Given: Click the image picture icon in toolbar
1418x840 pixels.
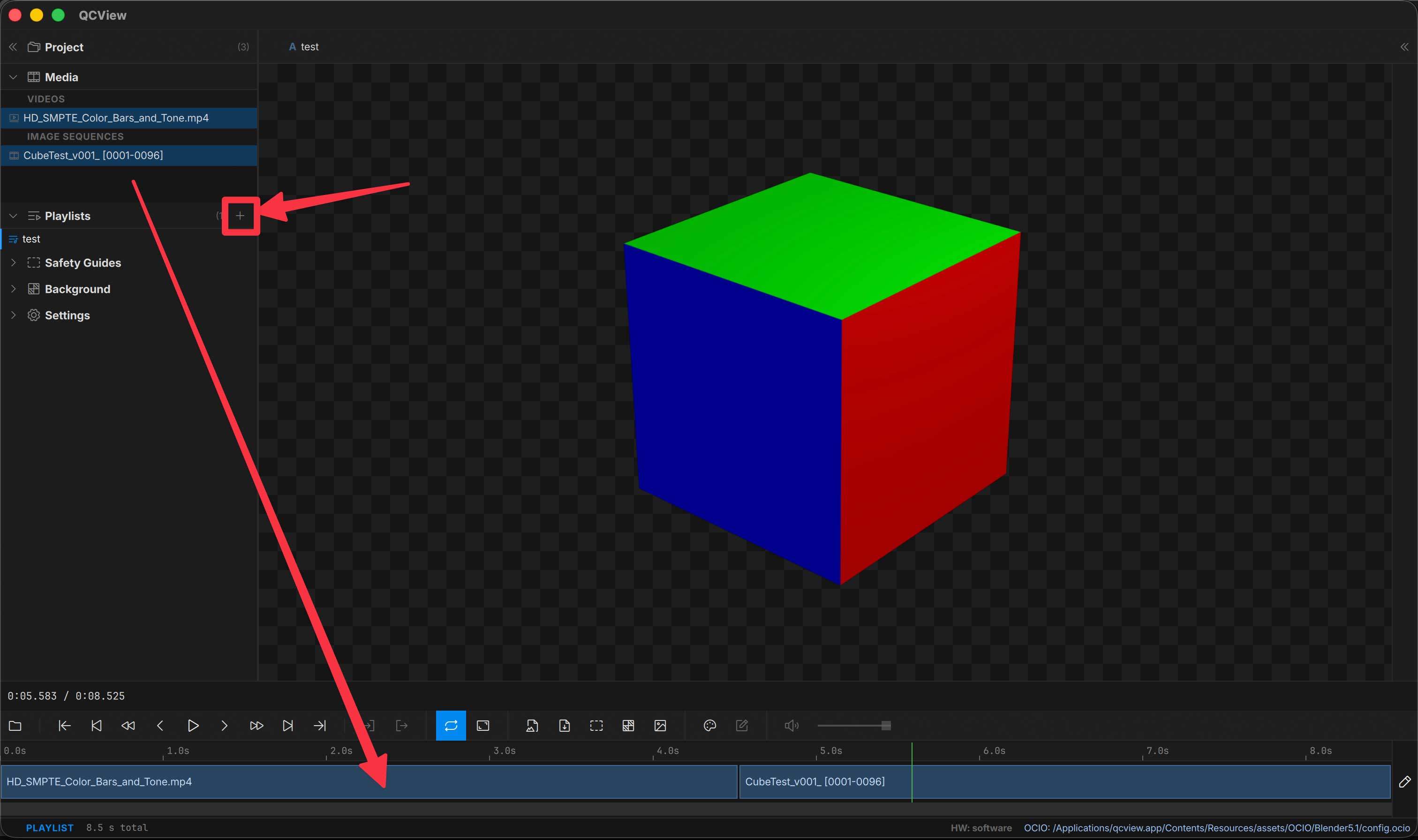Looking at the screenshot, I should point(660,726).
